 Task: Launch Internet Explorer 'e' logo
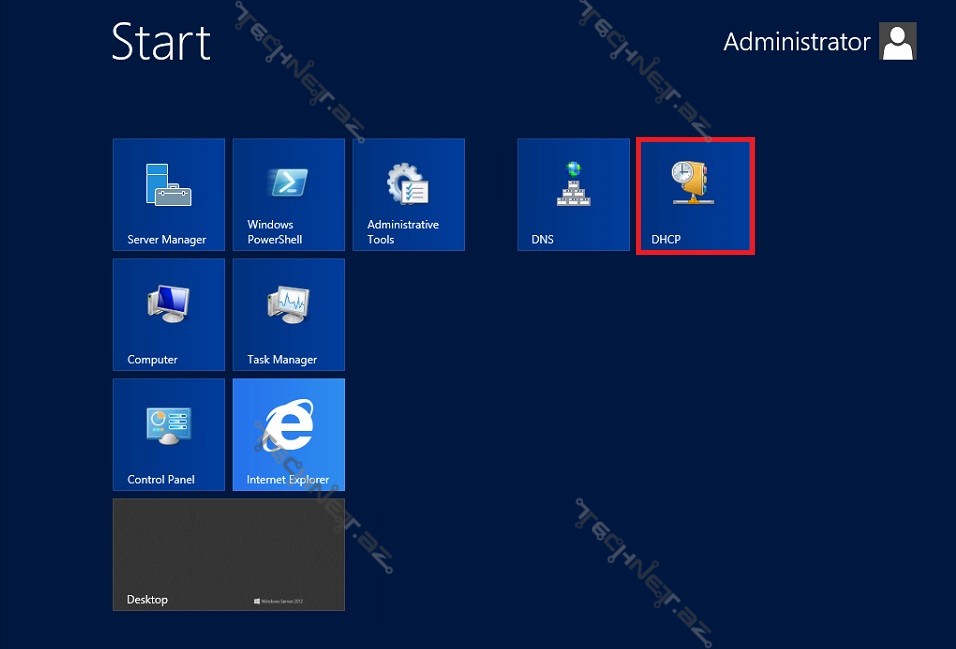click(x=288, y=425)
